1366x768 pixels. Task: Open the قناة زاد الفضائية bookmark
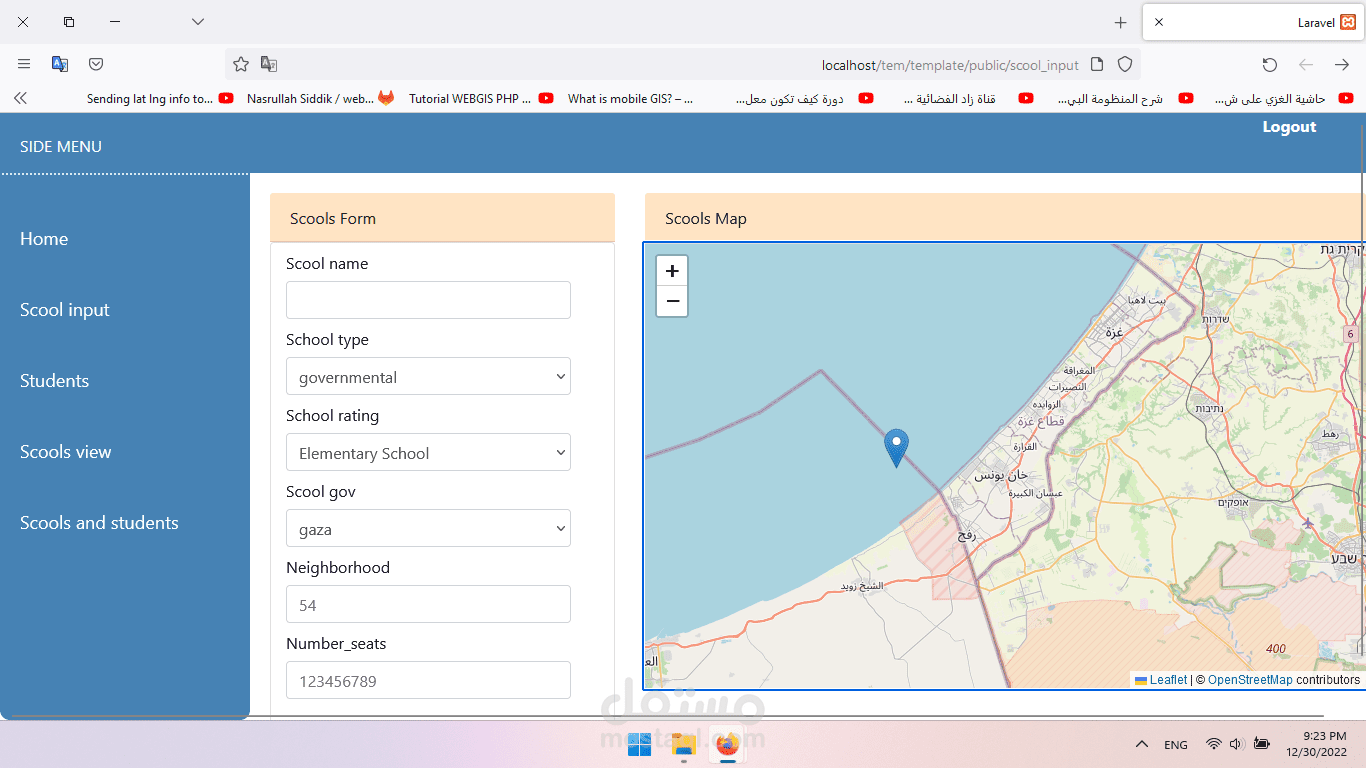(969, 98)
